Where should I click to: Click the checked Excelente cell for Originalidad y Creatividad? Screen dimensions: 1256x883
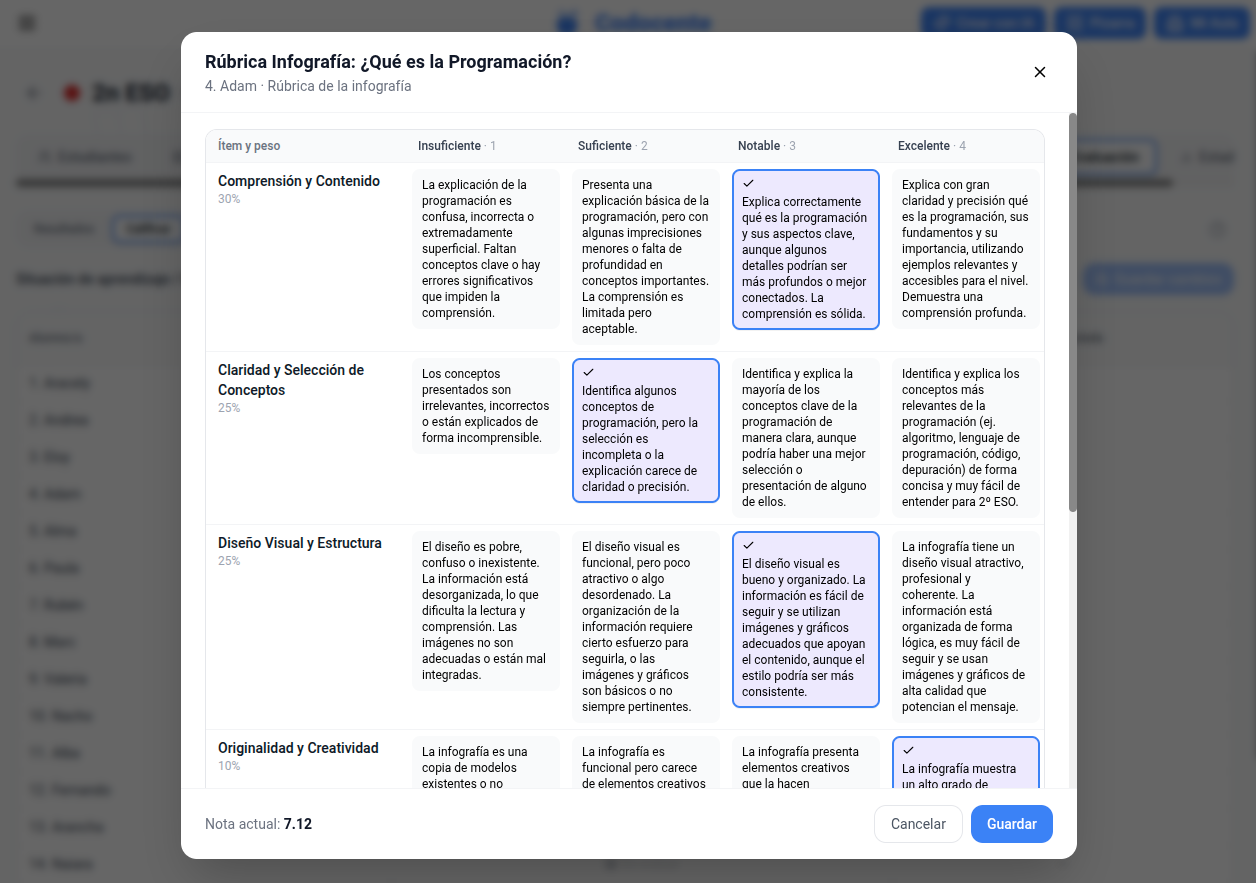[x=966, y=763]
